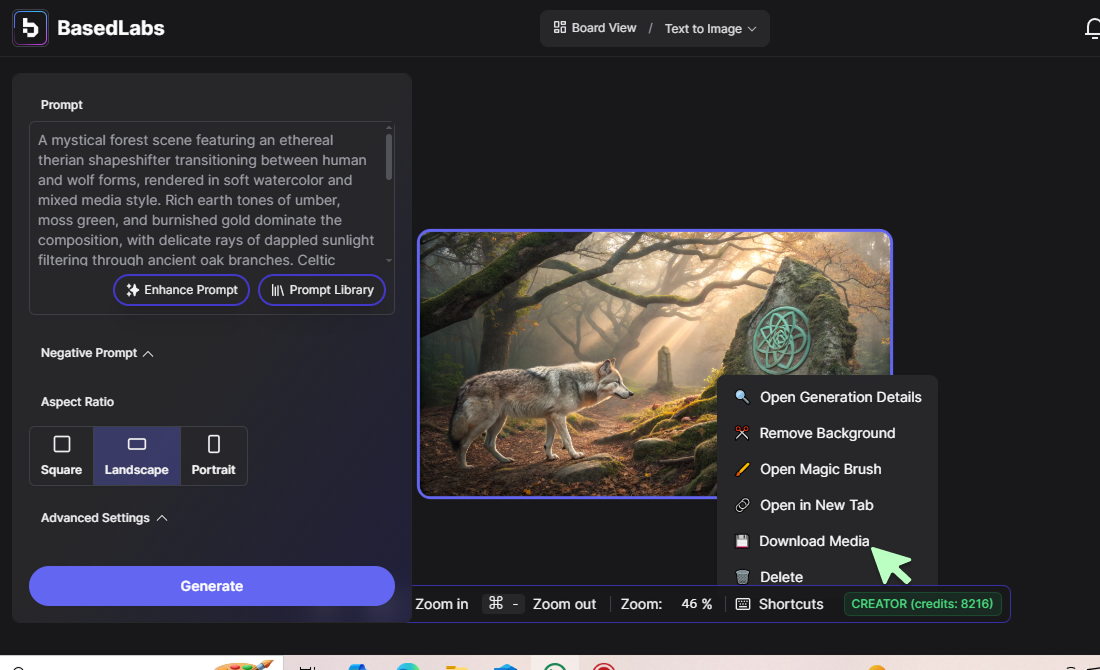This screenshot has height=670, width=1100.
Task: Open the Text to Image dropdown
Action: (x=711, y=29)
